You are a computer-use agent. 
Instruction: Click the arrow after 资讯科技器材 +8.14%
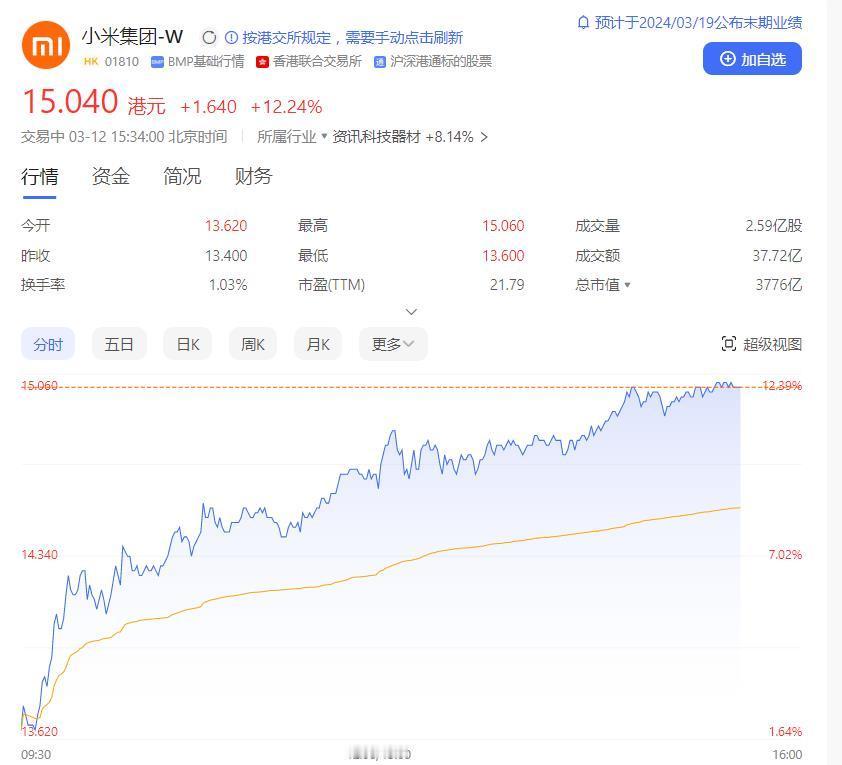tap(484, 137)
